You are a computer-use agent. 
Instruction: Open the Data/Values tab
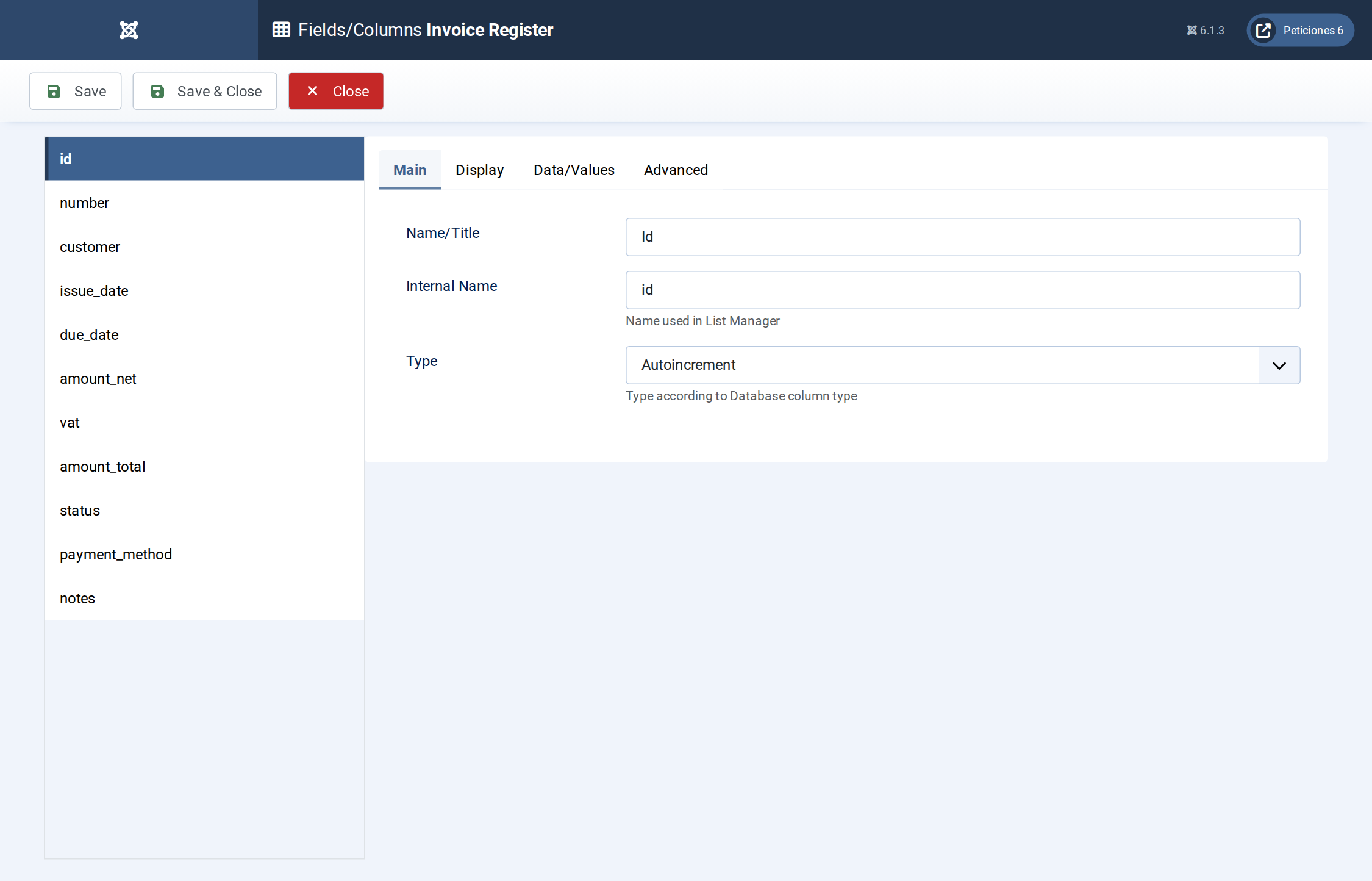(x=574, y=170)
